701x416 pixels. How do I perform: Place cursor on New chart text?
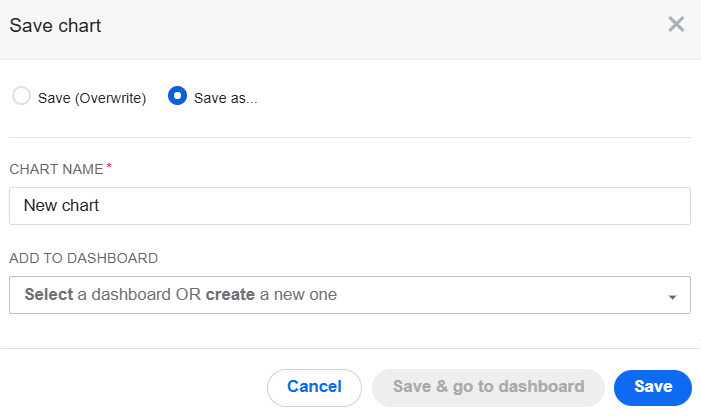click(x=61, y=206)
